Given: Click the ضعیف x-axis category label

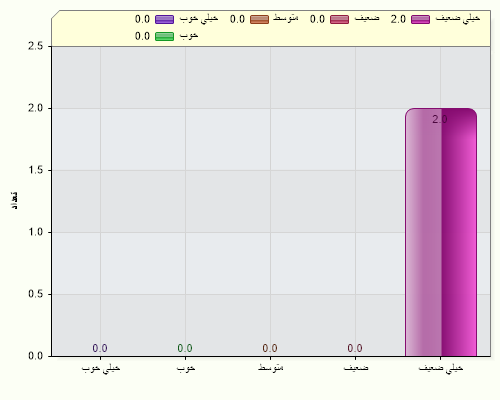Looking at the screenshot, I should [x=356, y=368].
